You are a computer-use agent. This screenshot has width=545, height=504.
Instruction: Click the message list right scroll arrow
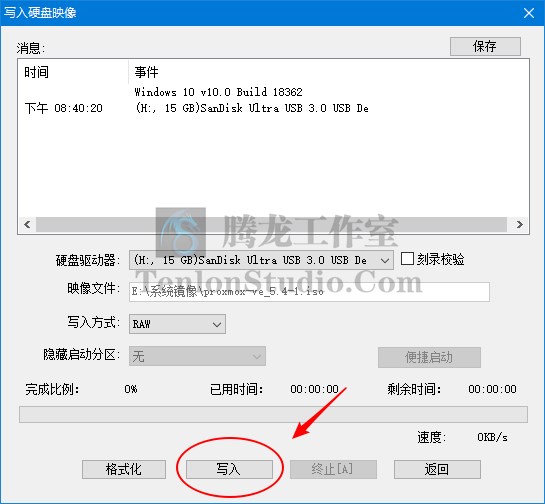520,224
